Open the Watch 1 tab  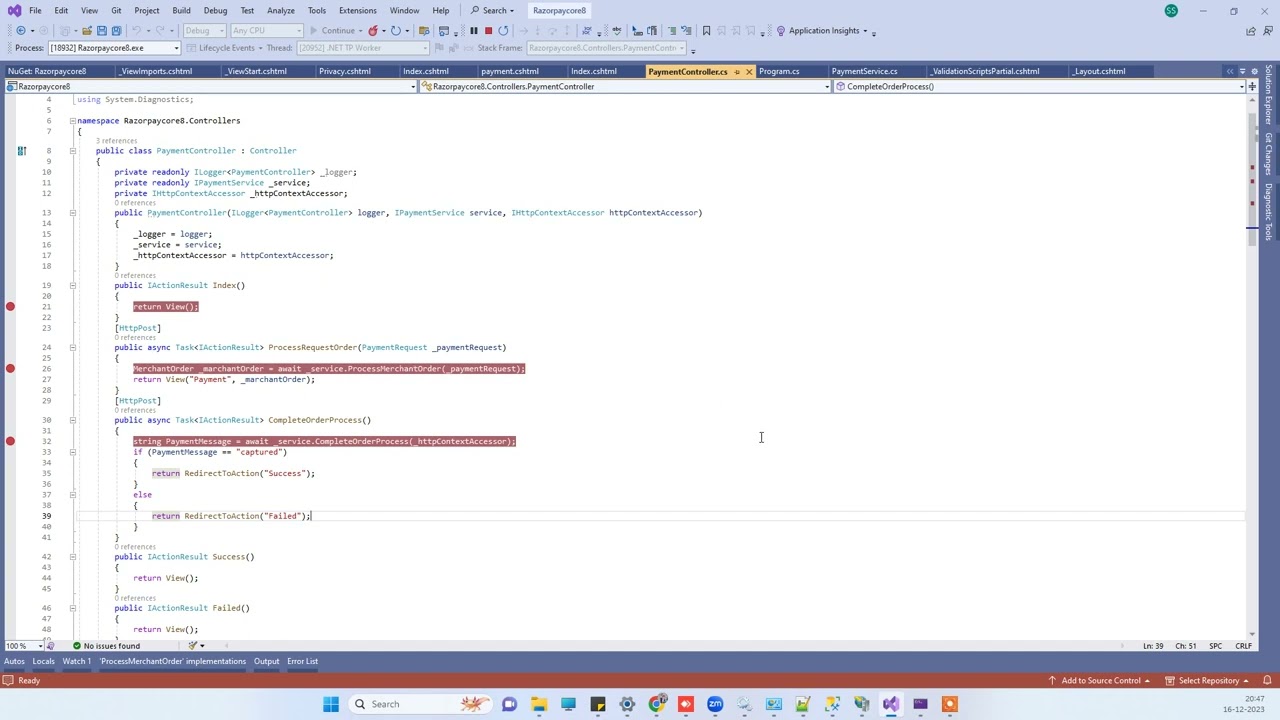click(77, 661)
